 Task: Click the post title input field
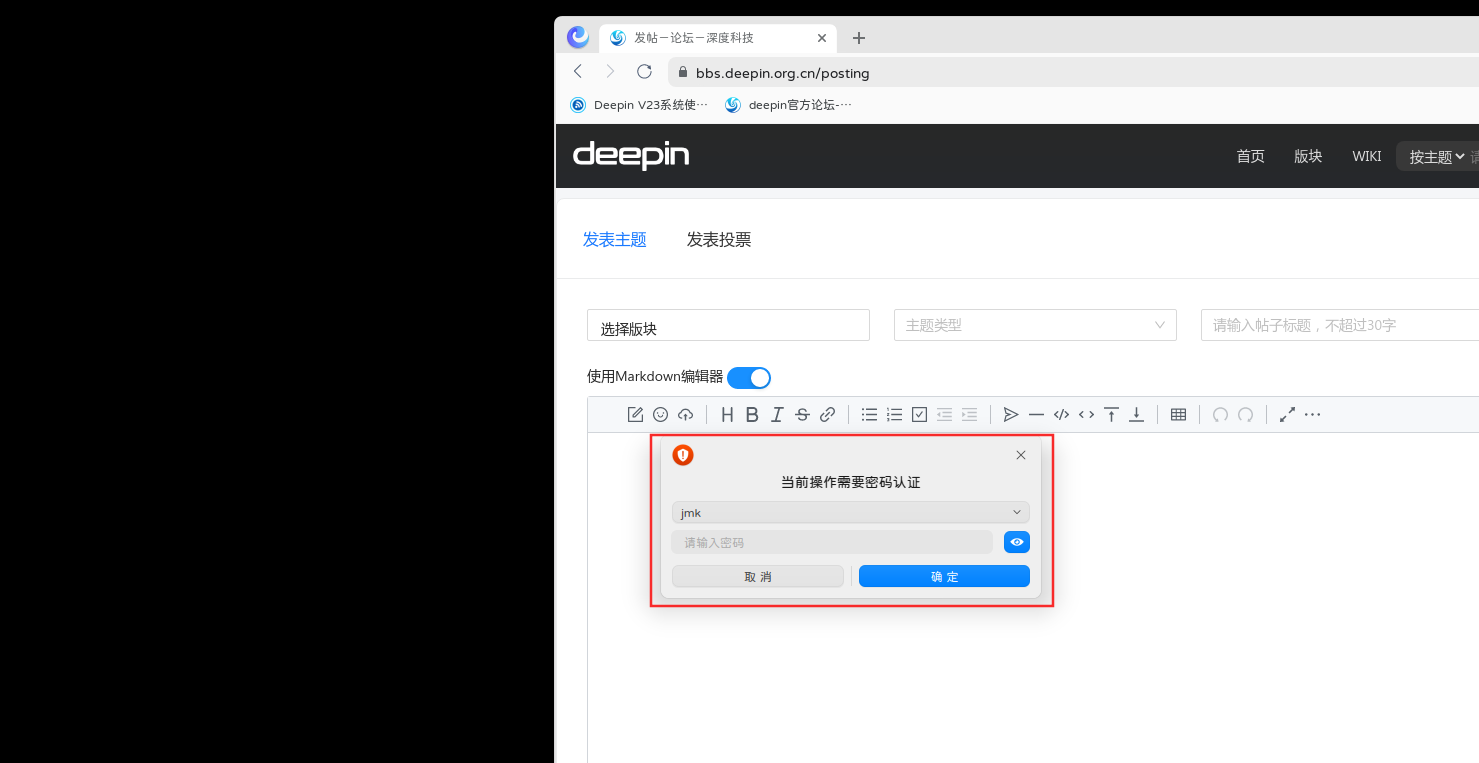click(1340, 325)
